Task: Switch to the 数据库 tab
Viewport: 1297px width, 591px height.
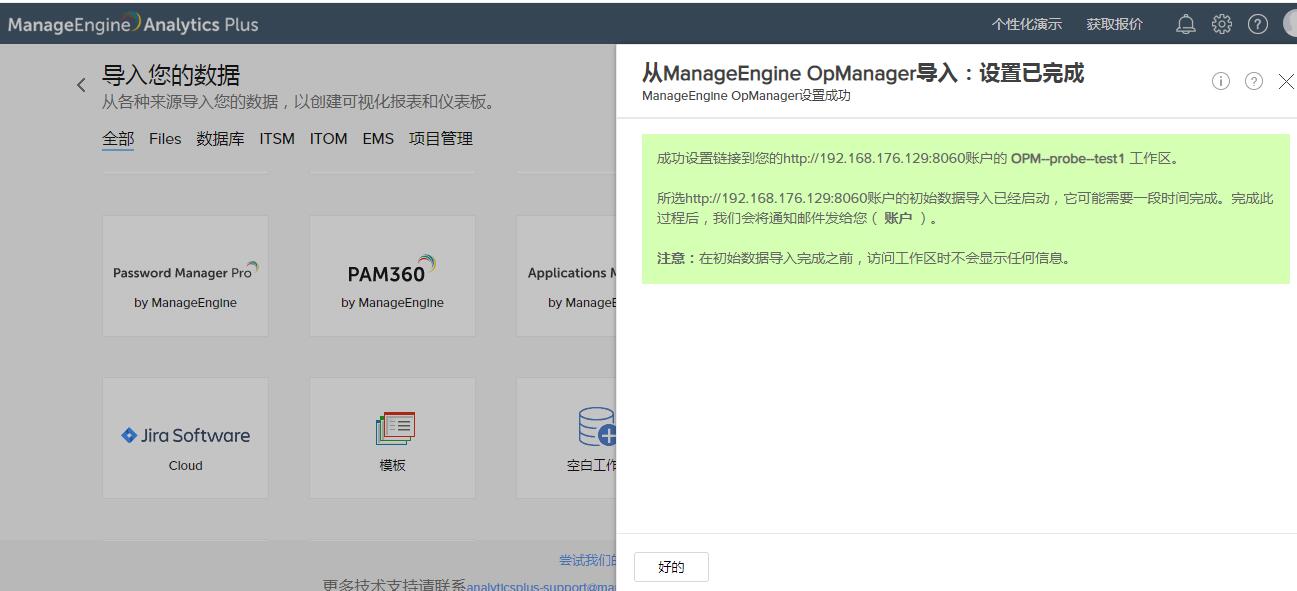Action: pyautogui.click(x=220, y=139)
